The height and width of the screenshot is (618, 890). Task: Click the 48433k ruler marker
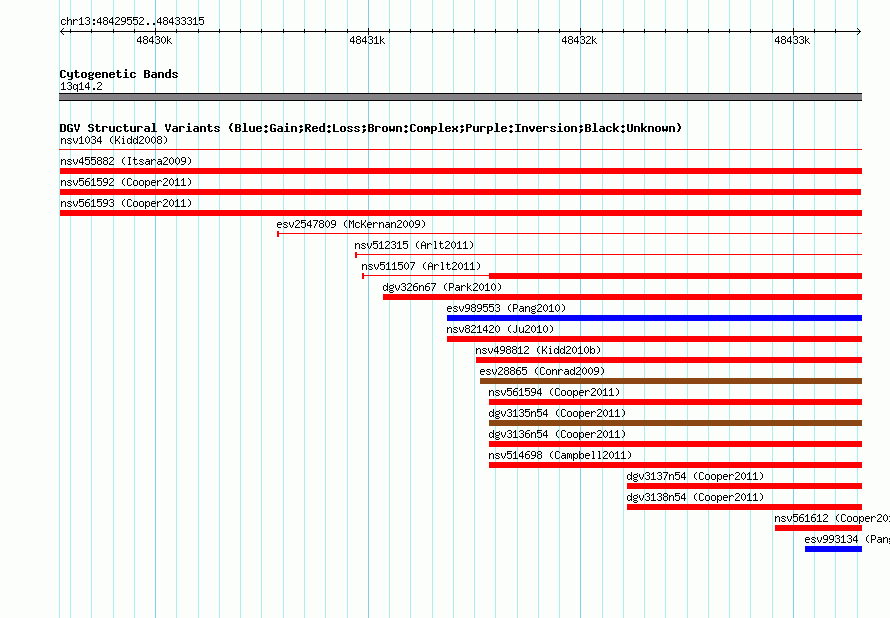(792, 40)
